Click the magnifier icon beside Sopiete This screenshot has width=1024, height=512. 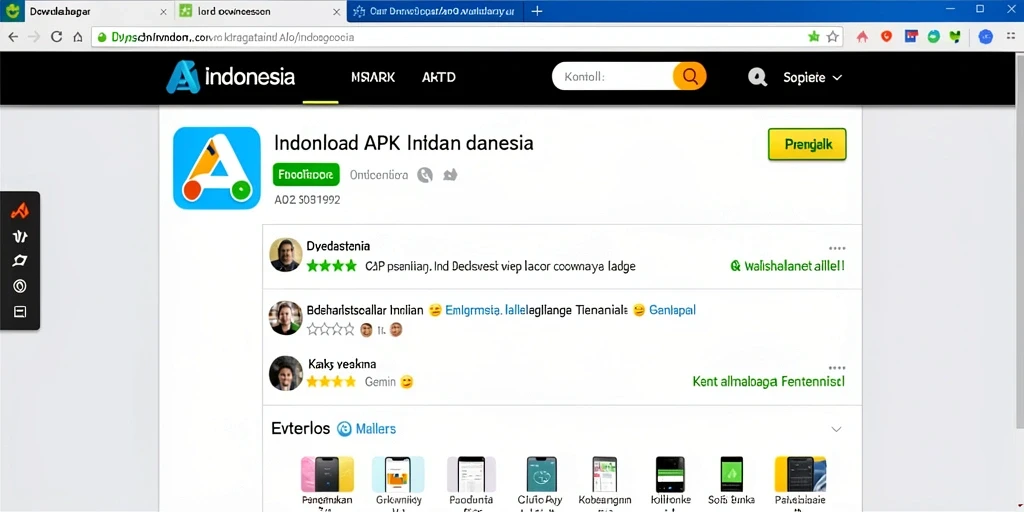758,78
